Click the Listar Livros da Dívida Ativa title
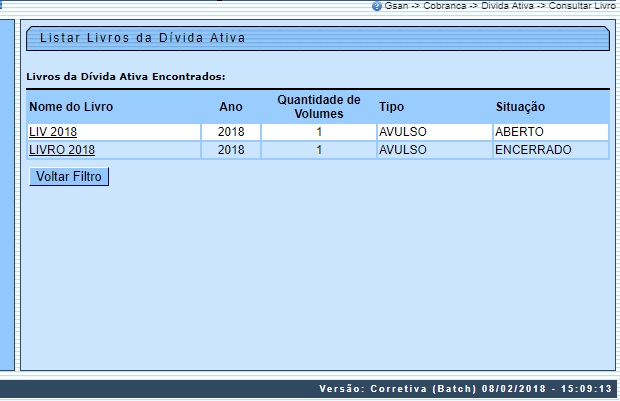620x401 pixels. coord(142,38)
